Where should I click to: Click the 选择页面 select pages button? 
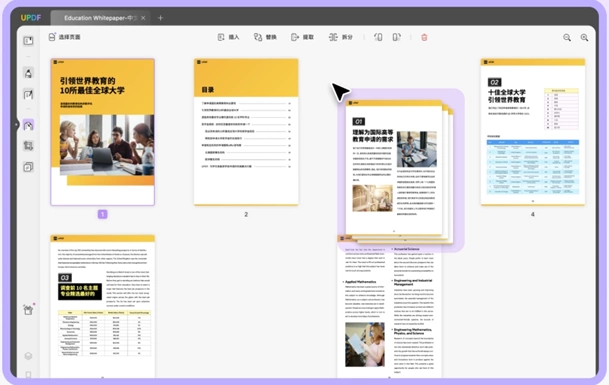click(x=64, y=37)
